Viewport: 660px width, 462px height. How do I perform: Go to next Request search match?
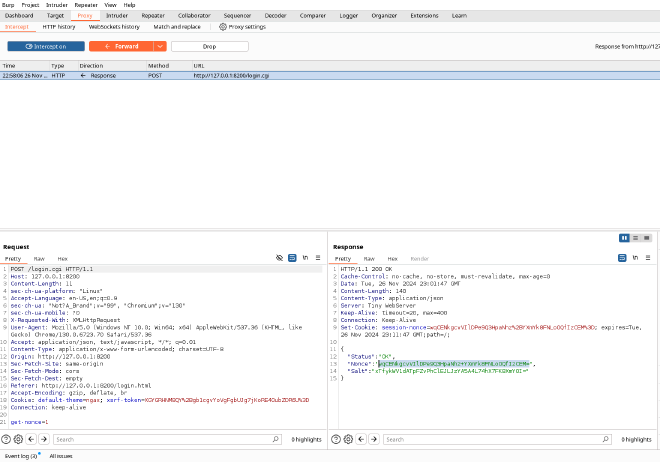point(44,439)
